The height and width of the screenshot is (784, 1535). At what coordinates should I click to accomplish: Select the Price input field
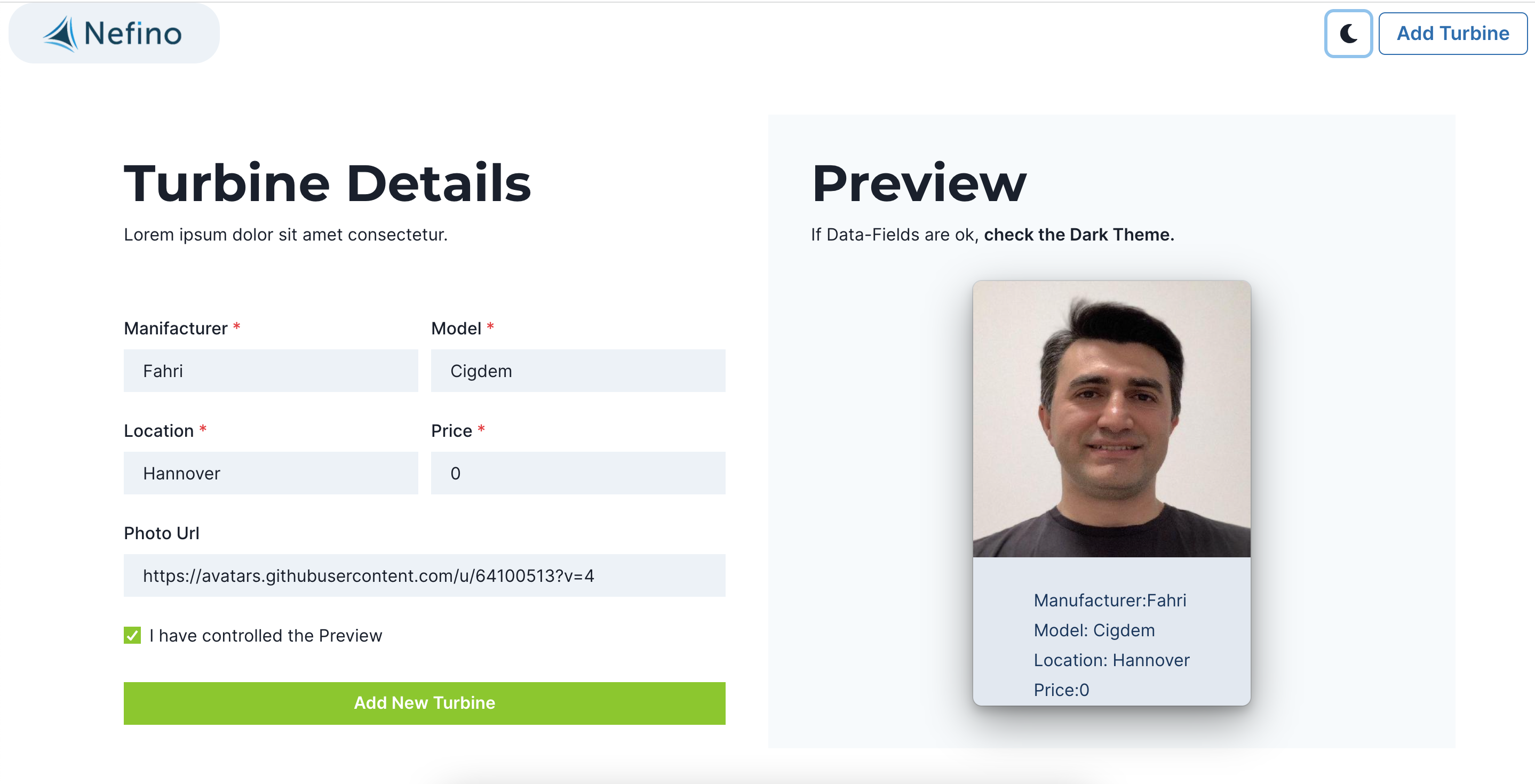tap(577, 473)
